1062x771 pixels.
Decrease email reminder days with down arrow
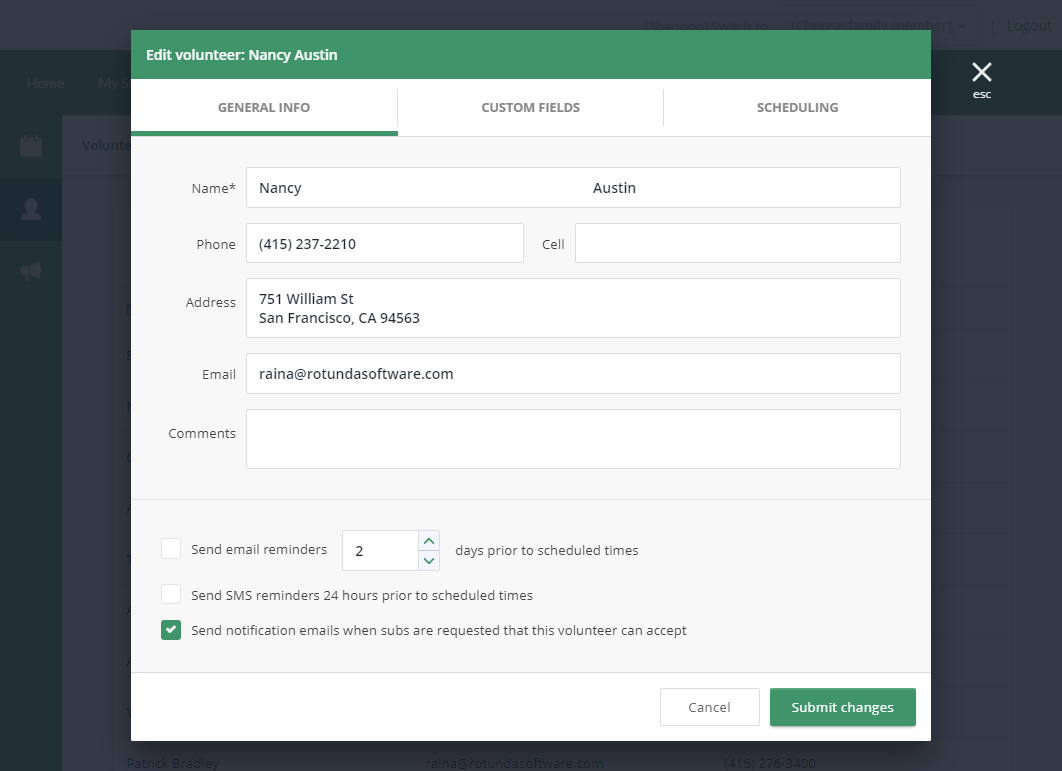[429, 560]
